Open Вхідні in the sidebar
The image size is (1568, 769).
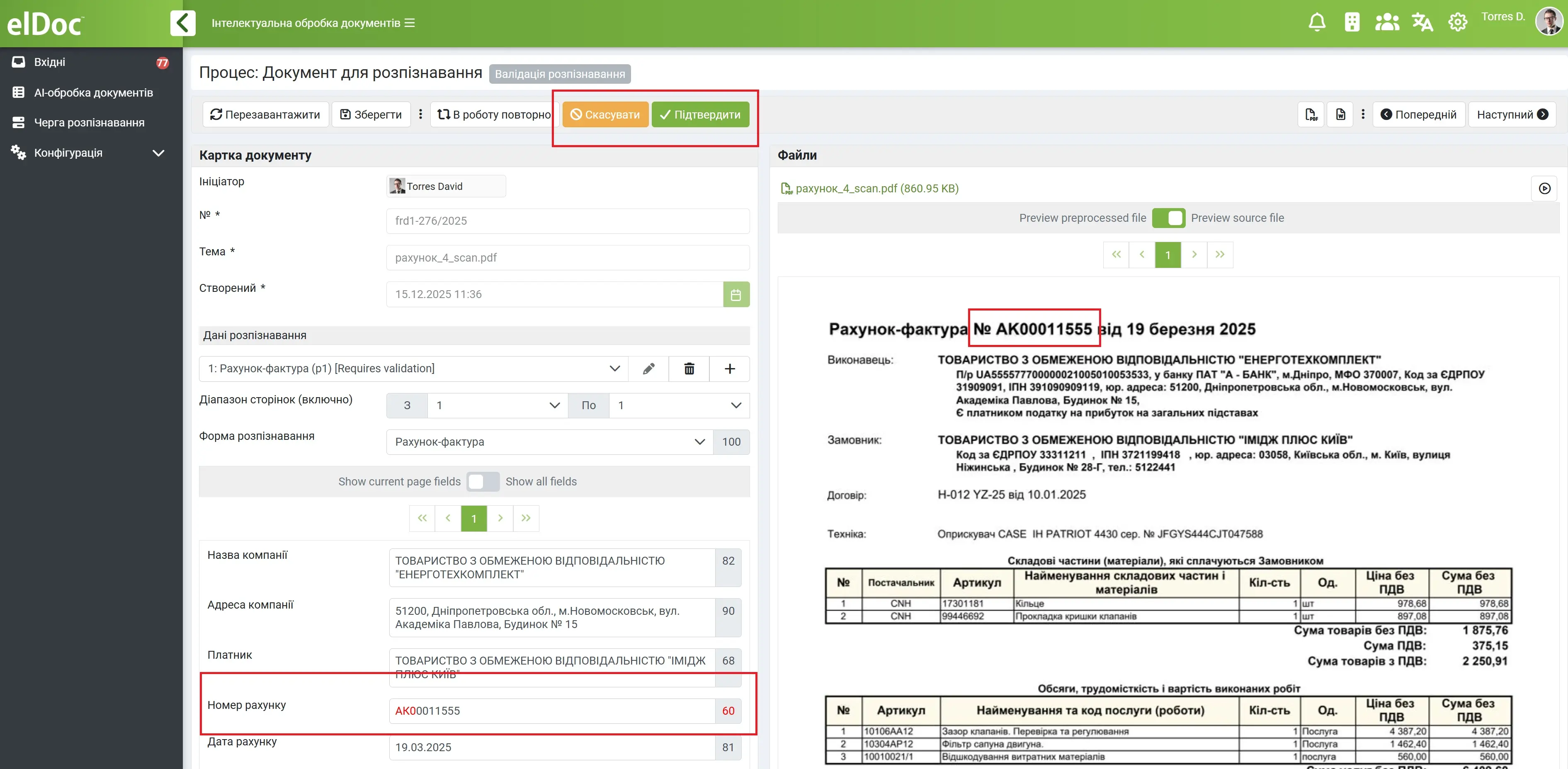click(x=49, y=62)
